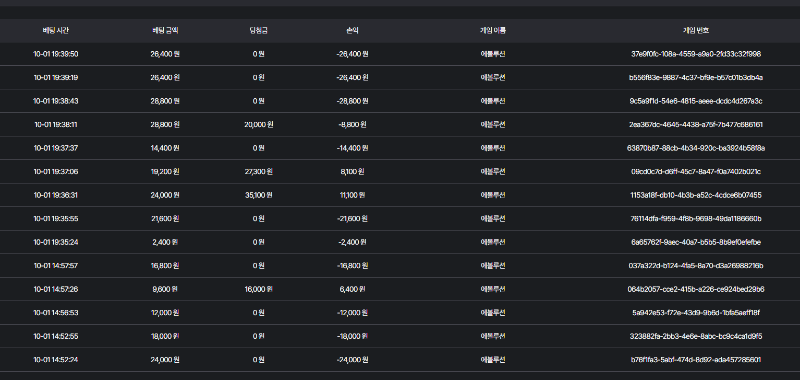Select the 베팅 금액 column header

165,31
